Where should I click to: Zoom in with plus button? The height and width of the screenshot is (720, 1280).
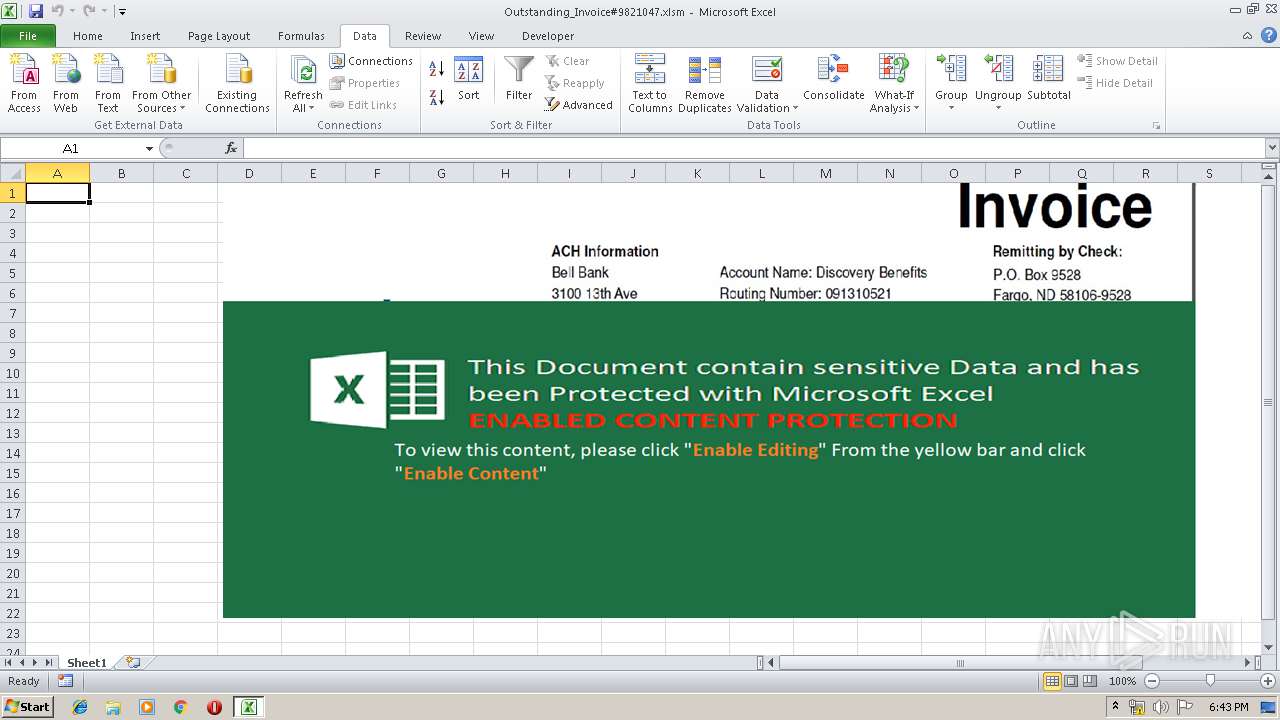pyautogui.click(x=1268, y=681)
